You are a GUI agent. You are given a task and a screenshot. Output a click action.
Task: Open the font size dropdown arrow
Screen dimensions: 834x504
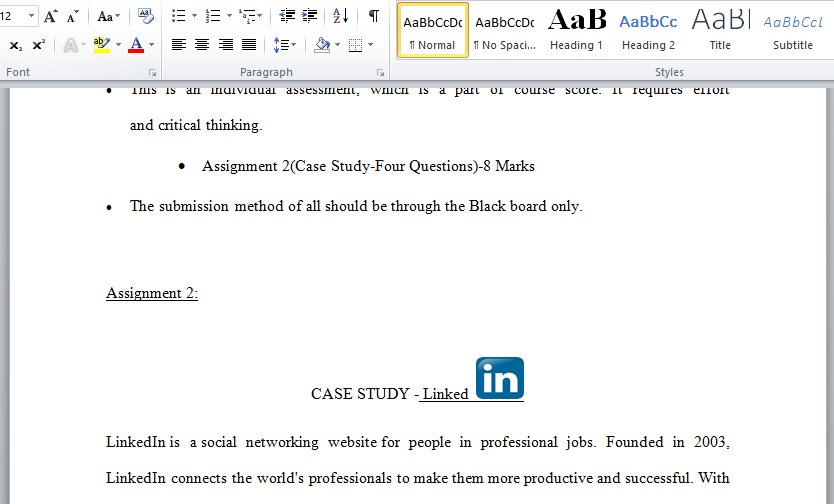[31, 16]
